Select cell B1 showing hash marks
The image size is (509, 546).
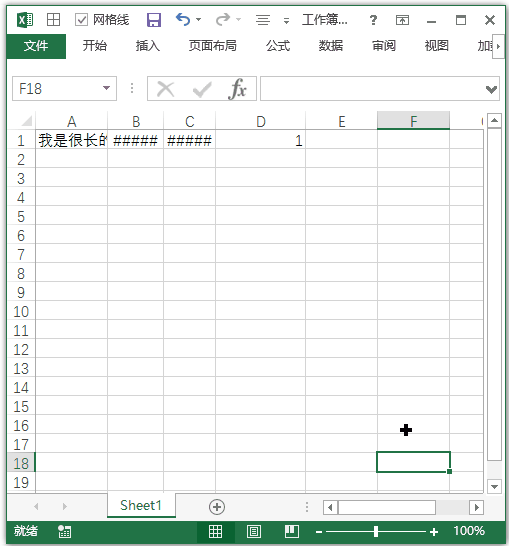coord(135,140)
